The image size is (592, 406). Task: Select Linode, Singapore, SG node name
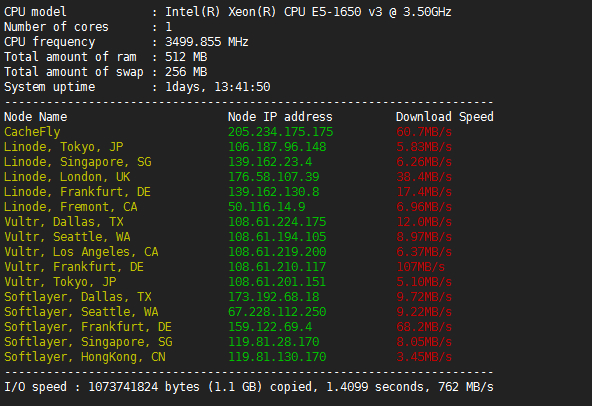click(77, 162)
